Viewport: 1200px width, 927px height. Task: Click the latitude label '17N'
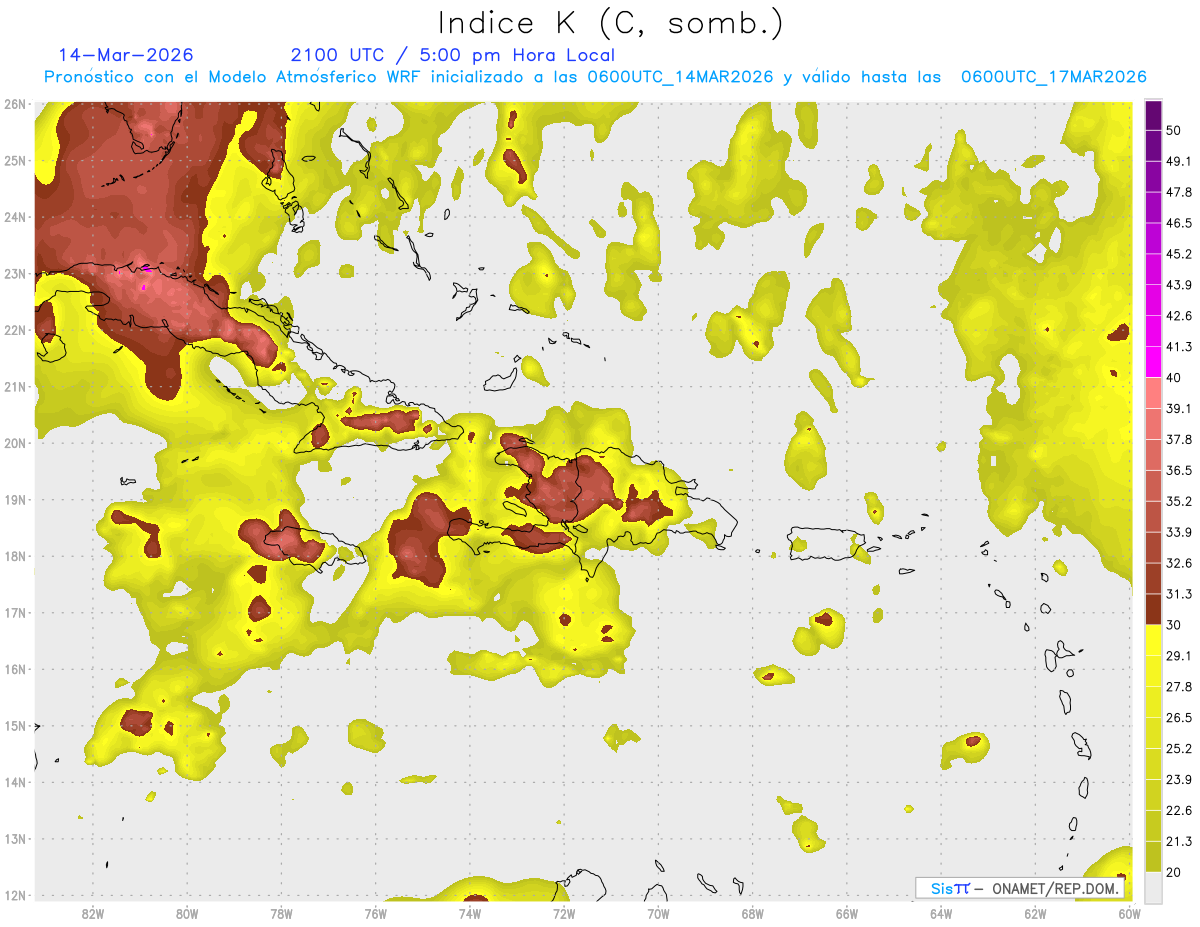[x=15, y=613]
